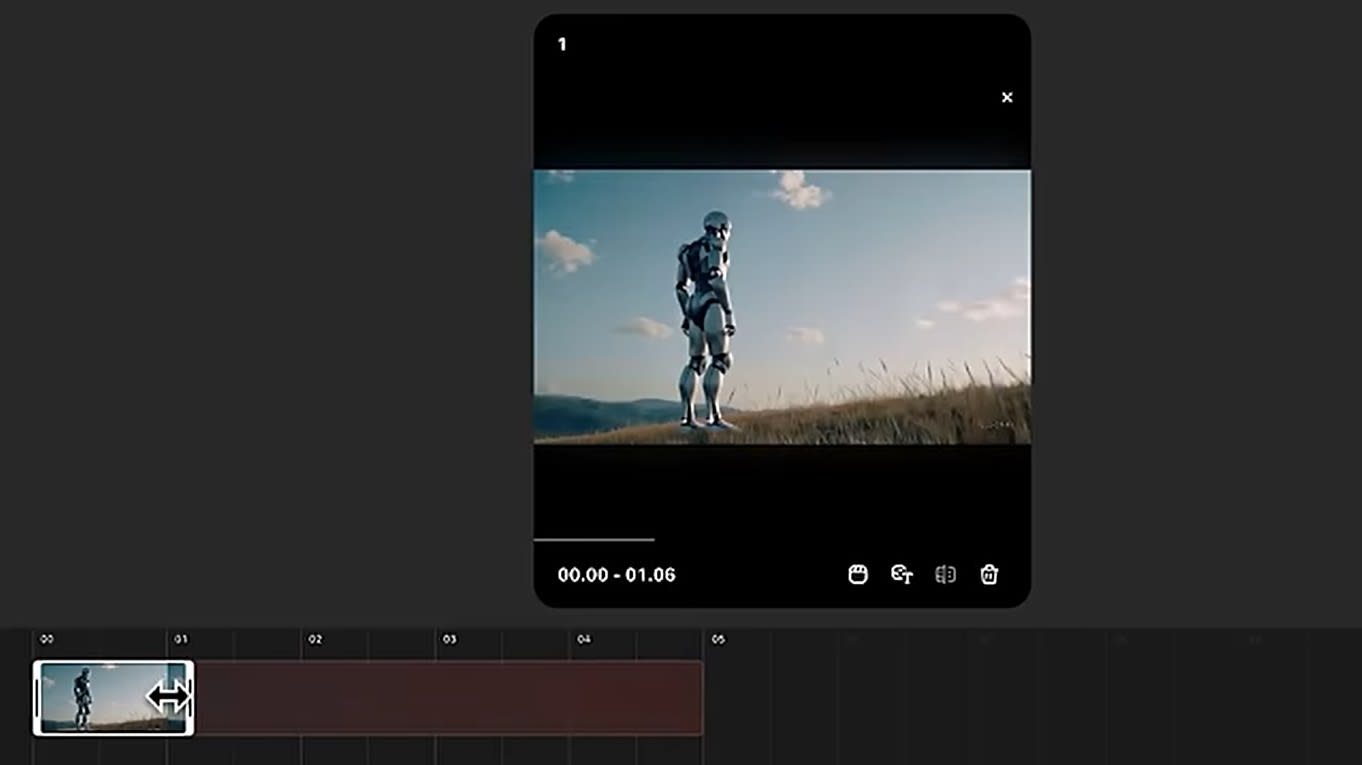
Task: Jump to the 03 timeline mark
Action: (450, 639)
